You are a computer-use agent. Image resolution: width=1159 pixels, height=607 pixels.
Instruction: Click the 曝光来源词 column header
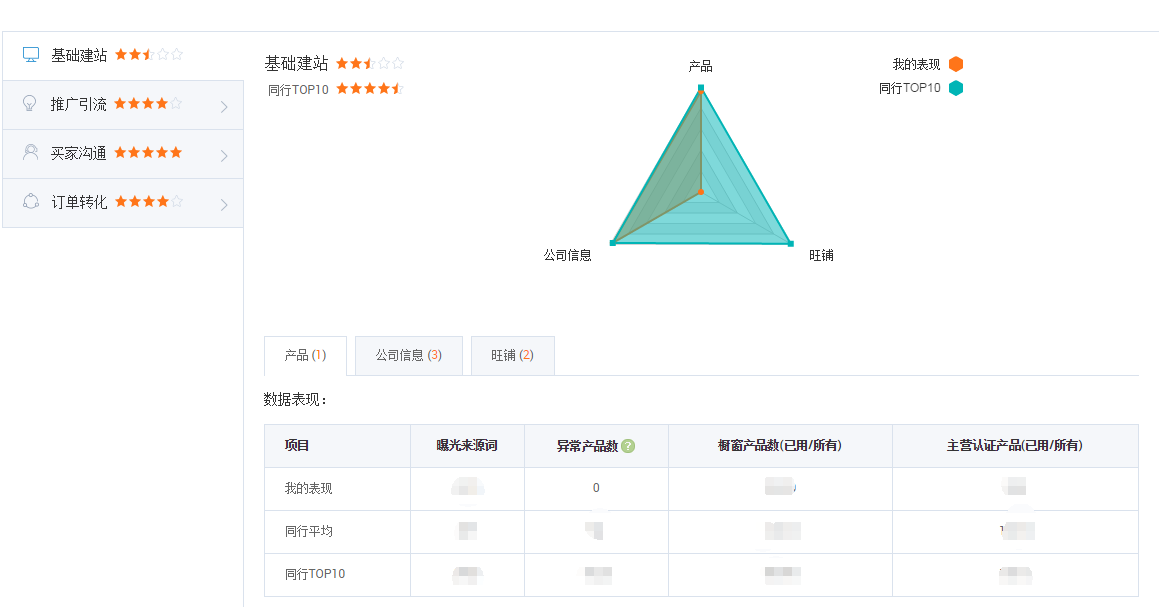(x=467, y=445)
